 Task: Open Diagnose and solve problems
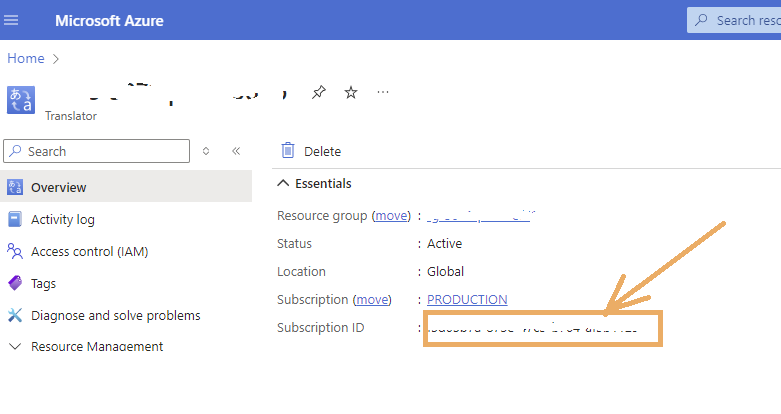pos(116,315)
